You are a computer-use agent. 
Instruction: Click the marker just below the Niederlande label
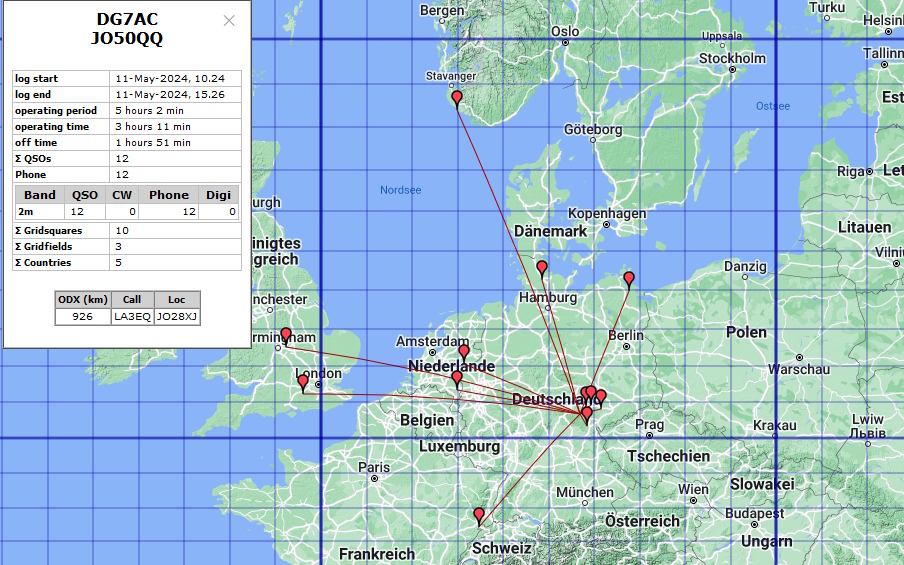point(457,378)
